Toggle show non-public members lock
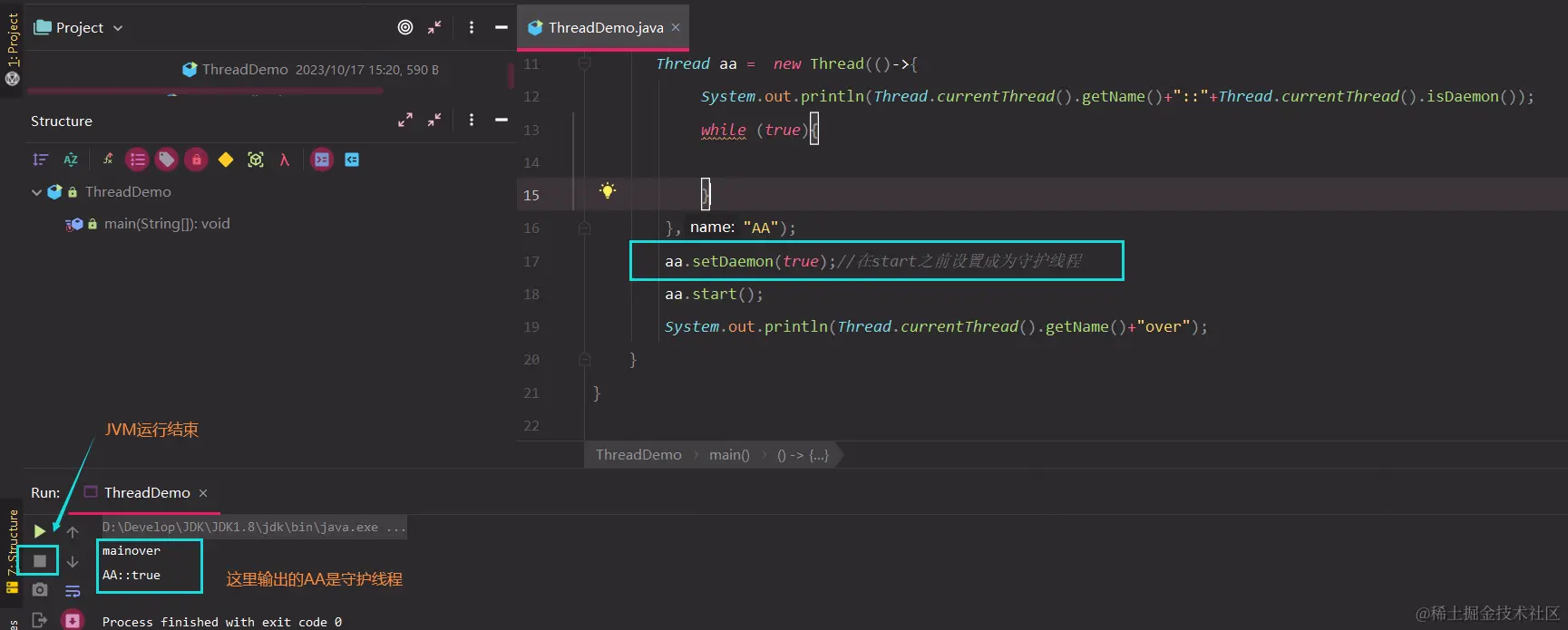The height and width of the screenshot is (630, 1568). pos(196,160)
